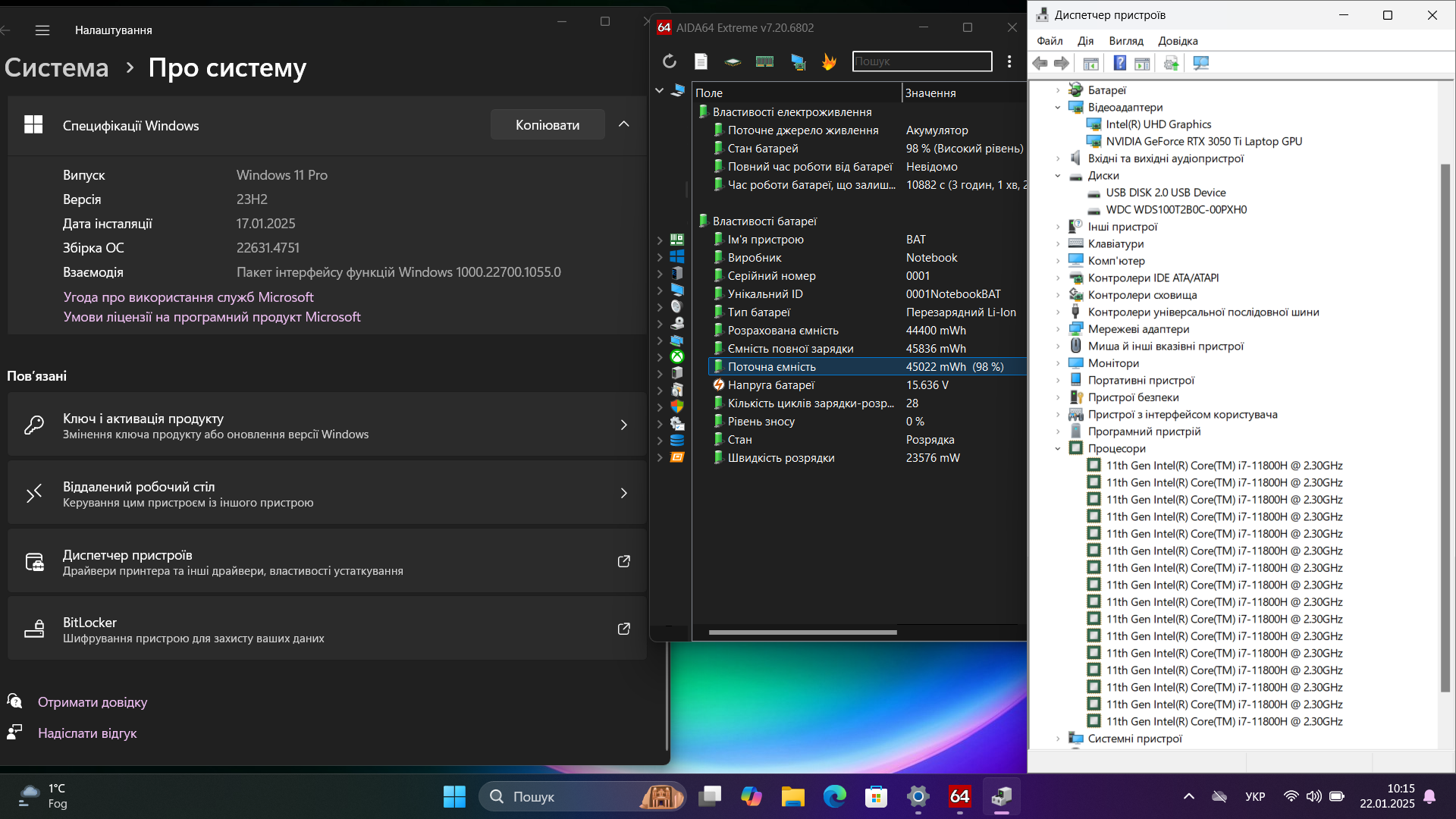This screenshot has height=819, width=1456.
Task: Click the Windows Start button
Action: pyautogui.click(x=454, y=796)
